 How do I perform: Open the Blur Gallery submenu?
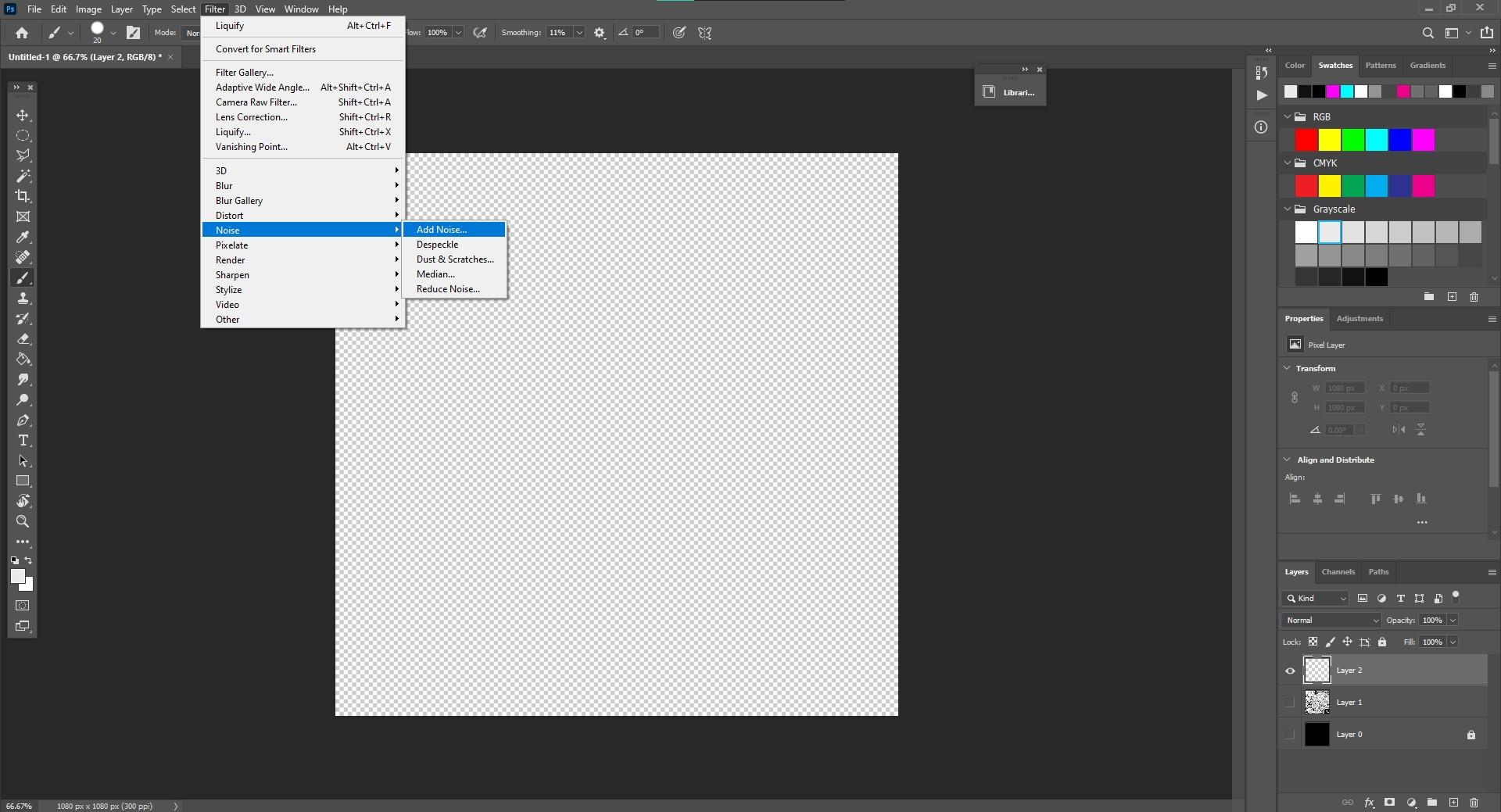click(x=303, y=201)
